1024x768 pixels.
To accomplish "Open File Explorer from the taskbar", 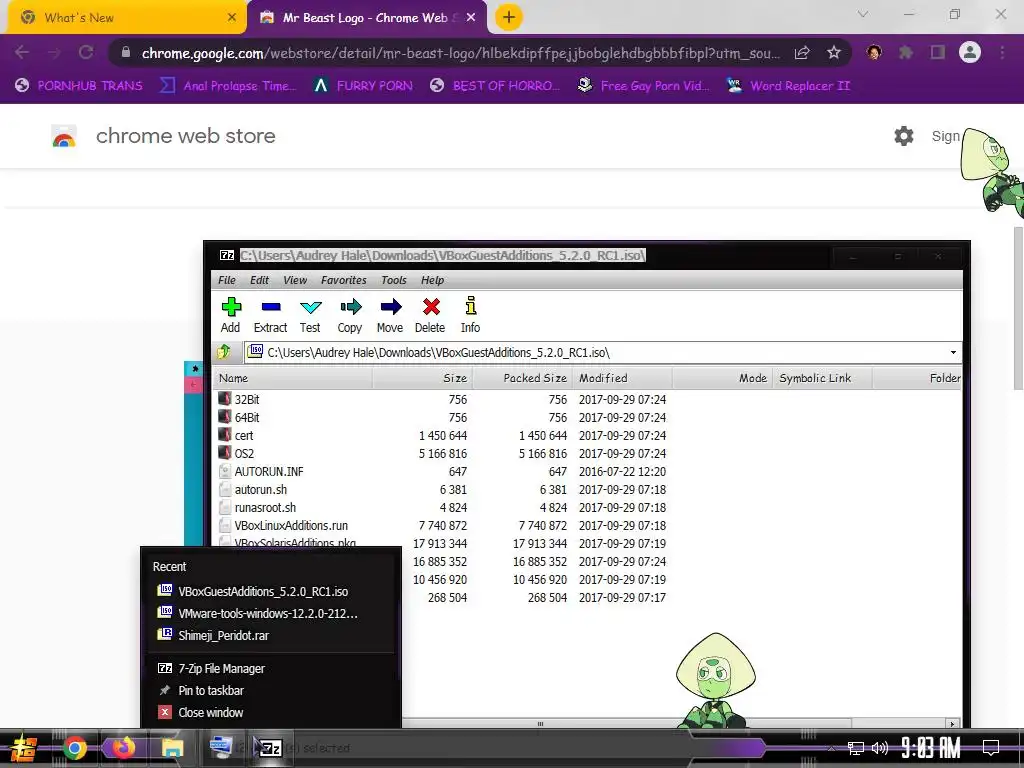I will [172, 748].
